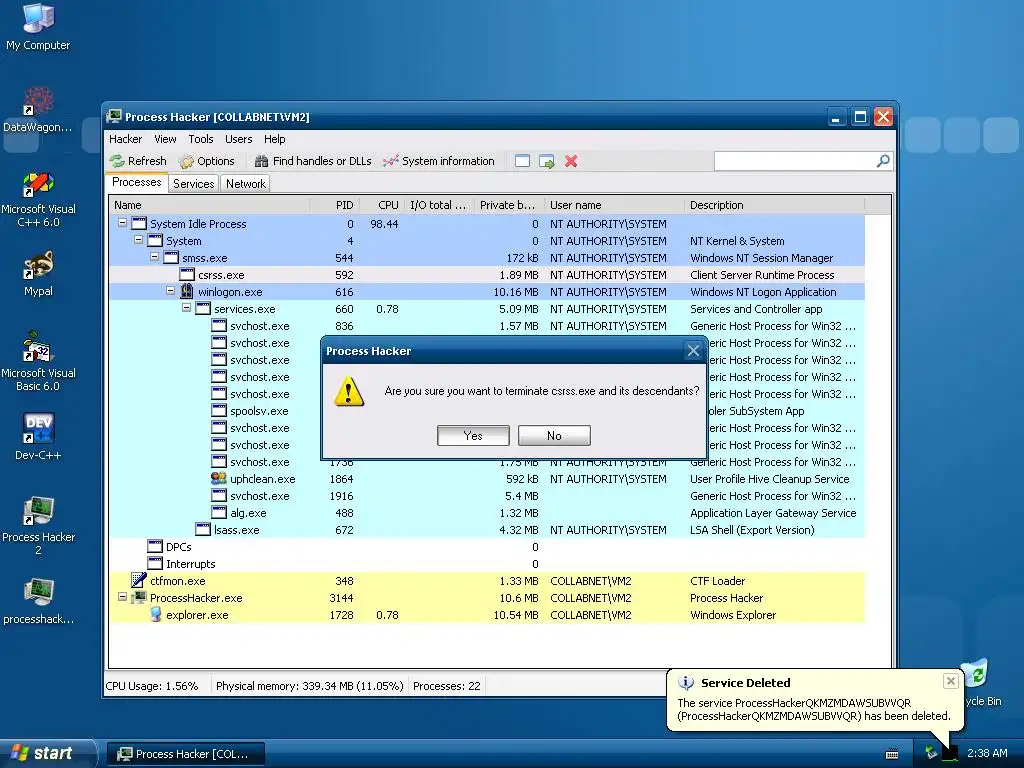Select the Interrupts row

pyautogui.click(x=487, y=564)
